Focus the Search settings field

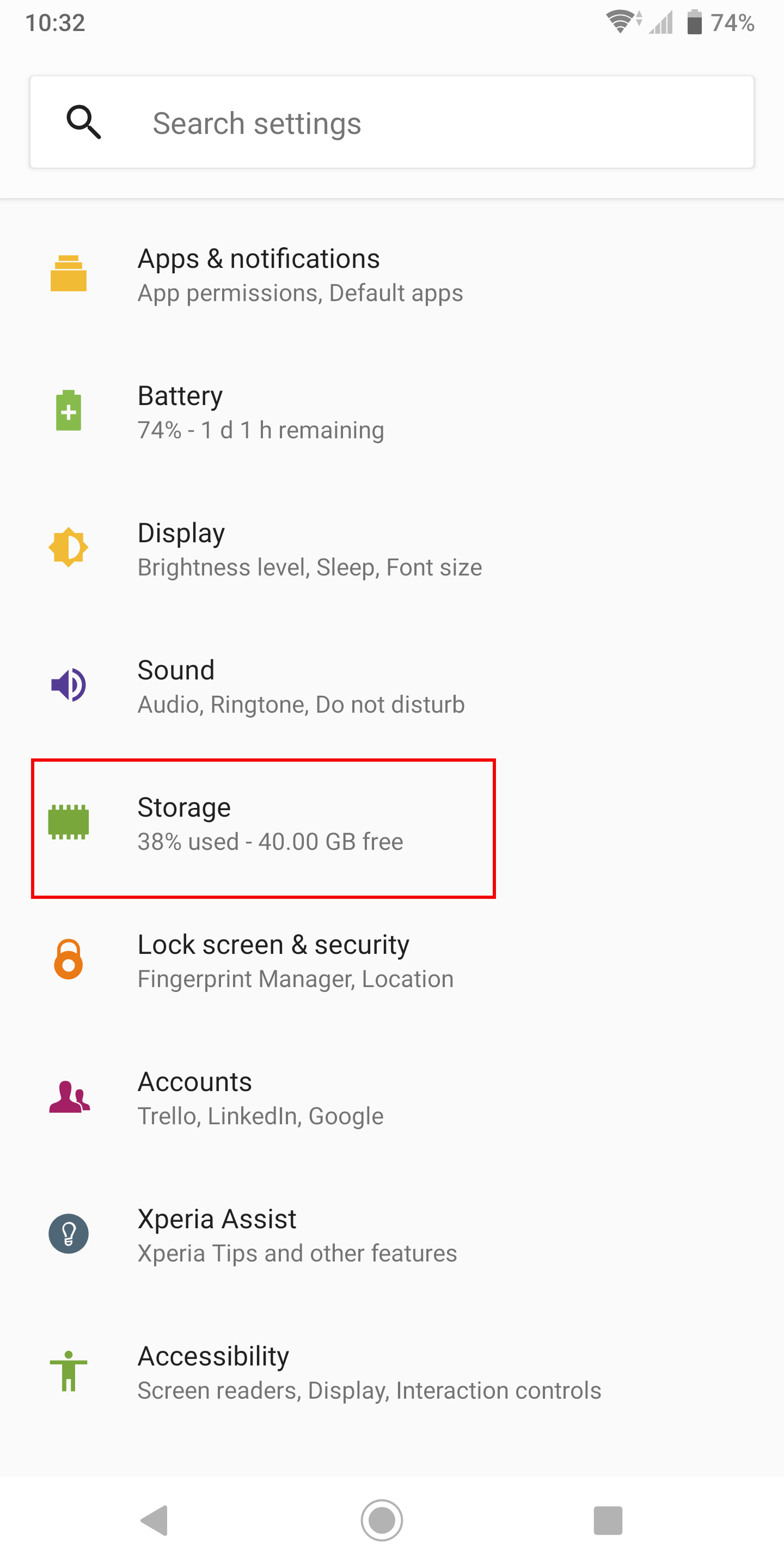pos(392,122)
